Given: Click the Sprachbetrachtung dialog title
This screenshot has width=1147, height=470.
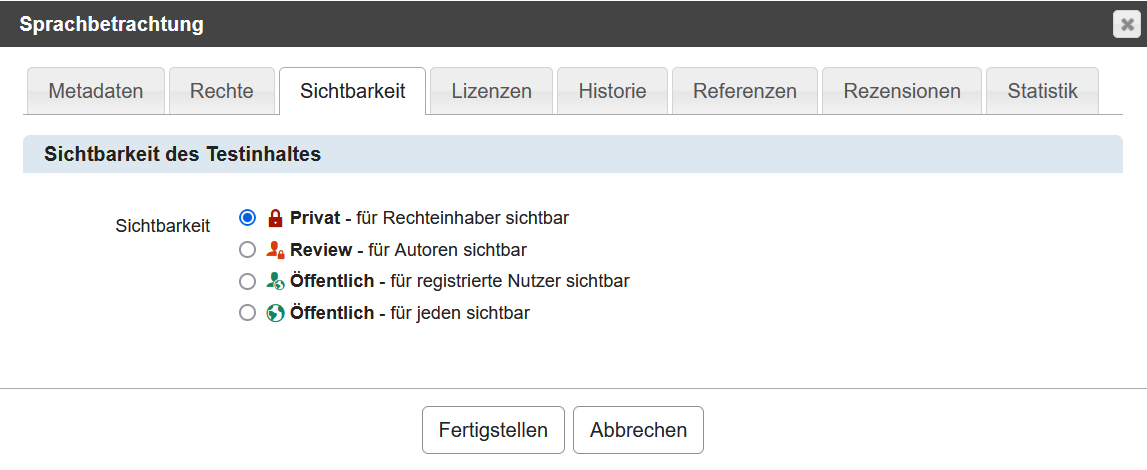Looking at the screenshot, I should pyautogui.click(x=111, y=24).
